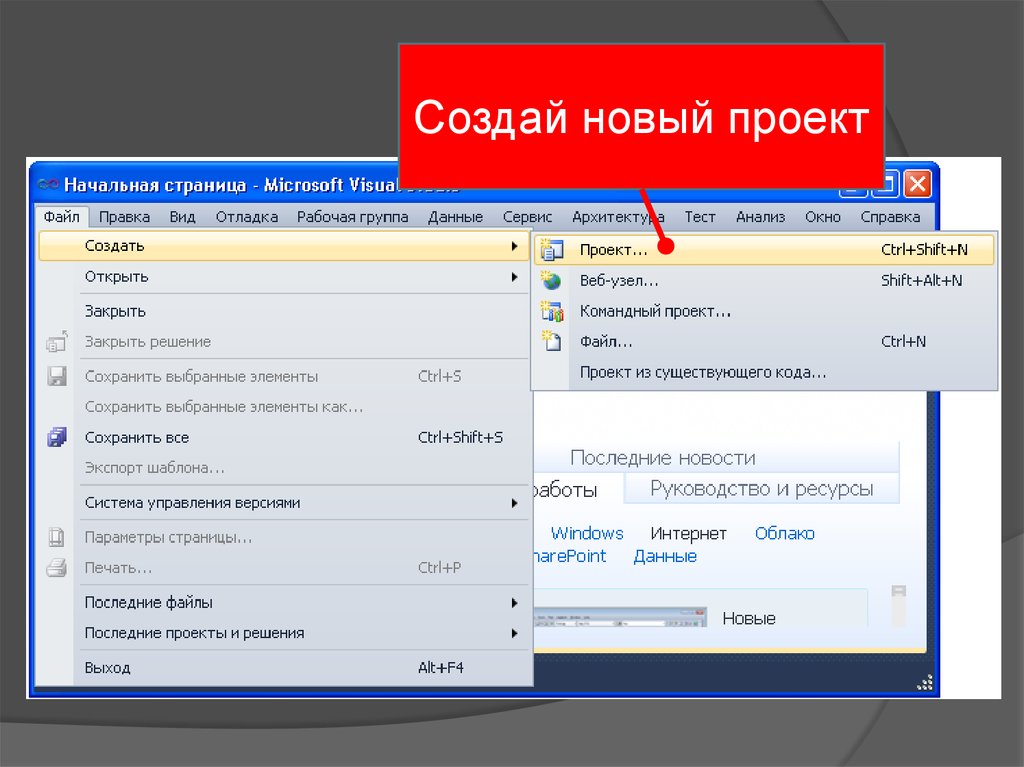Select Выход from the File menu
The image size is (1024, 767).
tap(108, 668)
